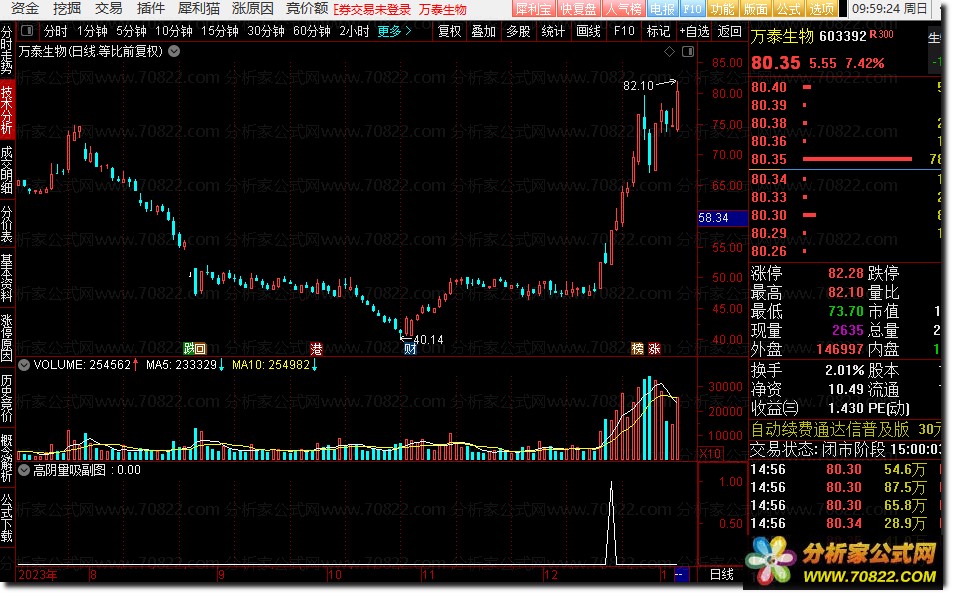Expand the VOLUME indicator chevron

pyautogui.click(x=24, y=365)
